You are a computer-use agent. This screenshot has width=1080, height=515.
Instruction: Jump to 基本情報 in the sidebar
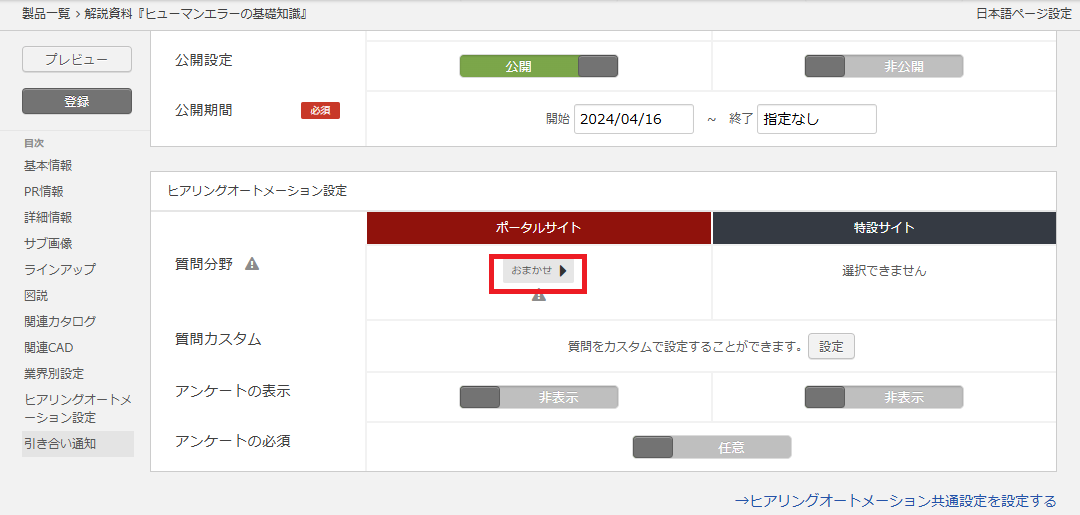coord(48,165)
